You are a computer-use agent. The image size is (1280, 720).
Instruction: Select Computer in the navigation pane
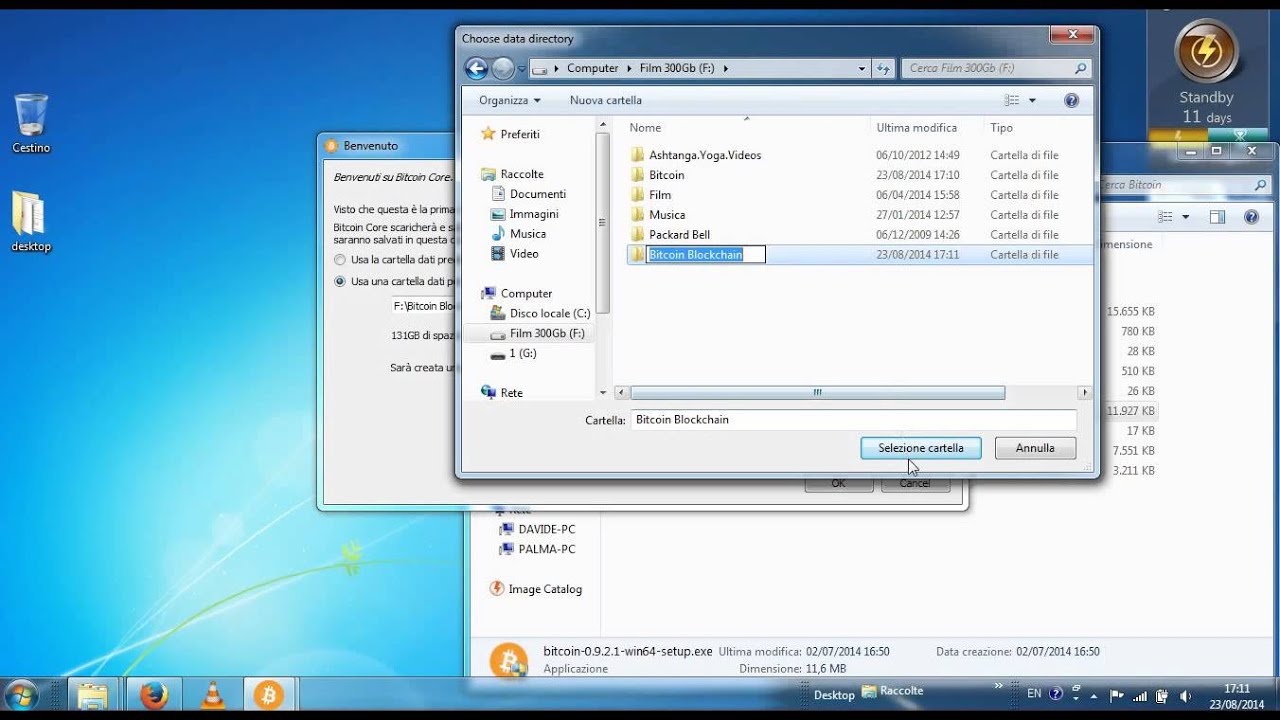(x=526, y=293)
